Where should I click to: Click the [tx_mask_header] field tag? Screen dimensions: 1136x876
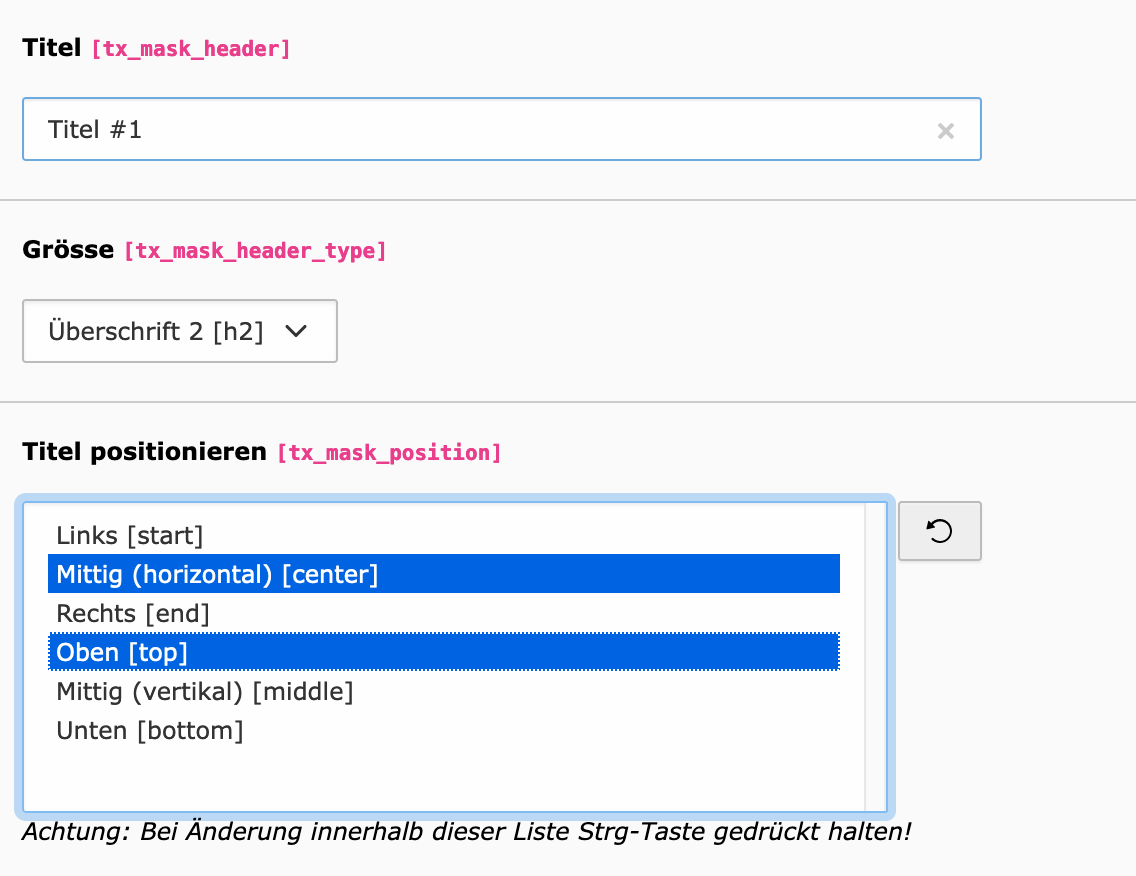click(190, 49)
